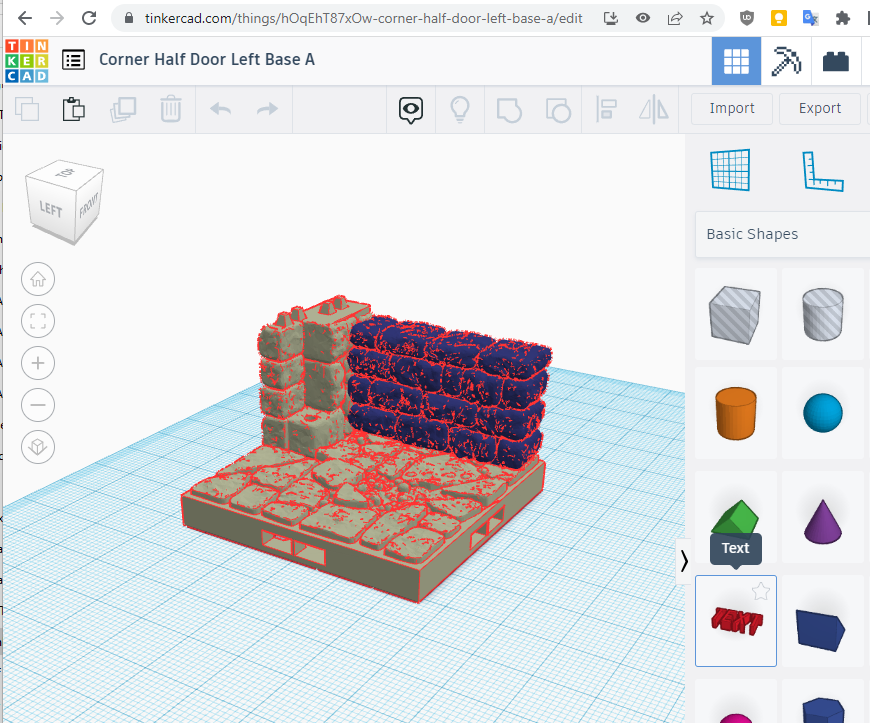The image size is (870, 723).
Task: Click the Mirror tool icon
Action: [x=654, y=109]
